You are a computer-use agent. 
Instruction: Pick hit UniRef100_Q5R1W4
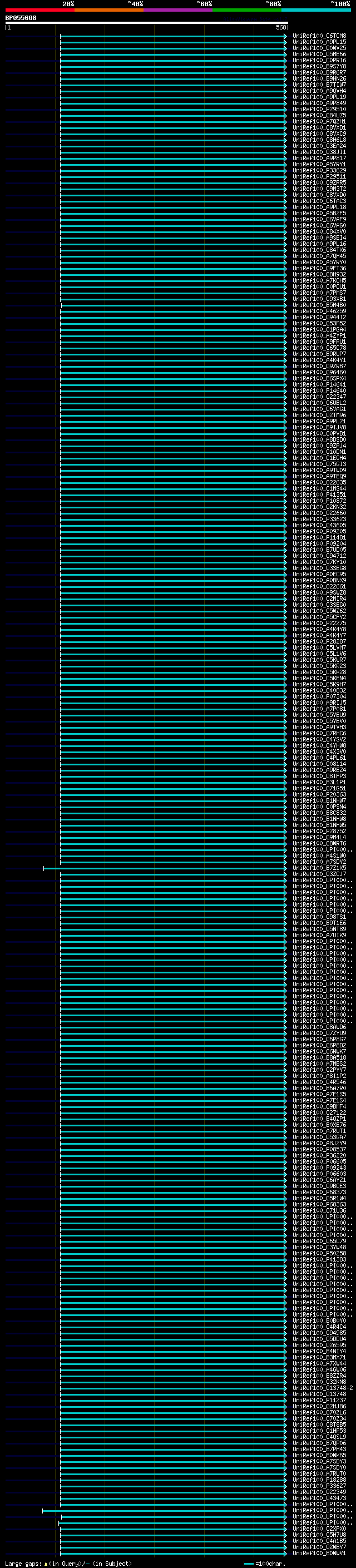click(319, 1198)
